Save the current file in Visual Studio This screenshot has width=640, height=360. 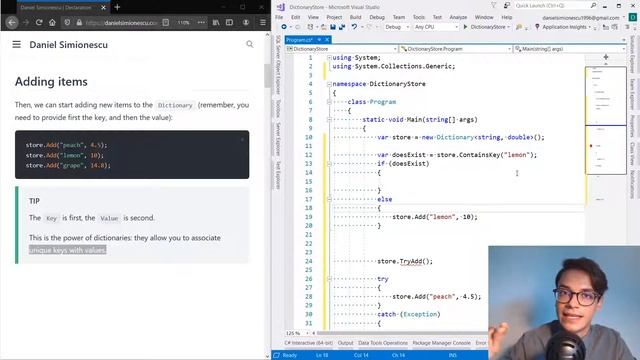tap(333, 27)
